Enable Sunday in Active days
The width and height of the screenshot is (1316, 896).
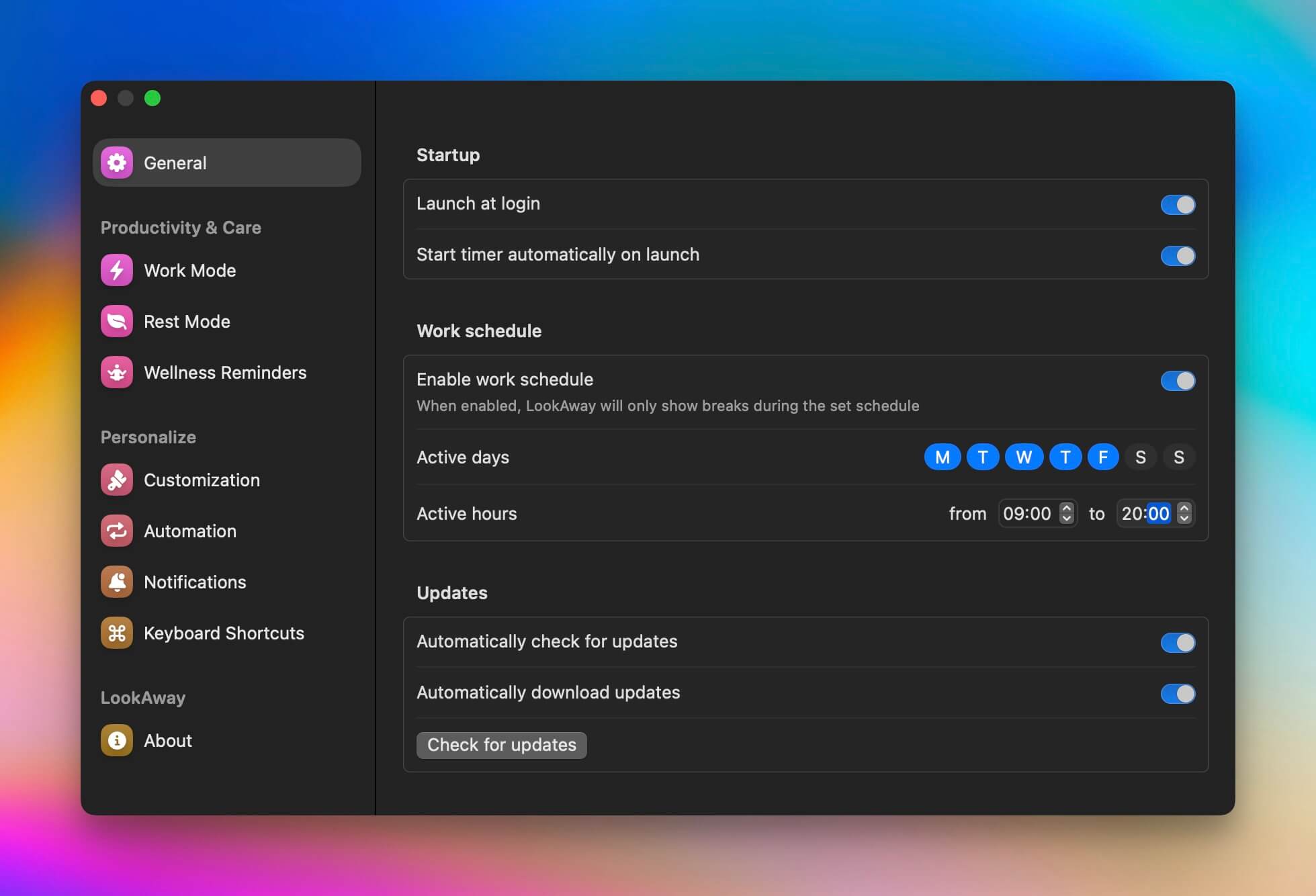1179,457
